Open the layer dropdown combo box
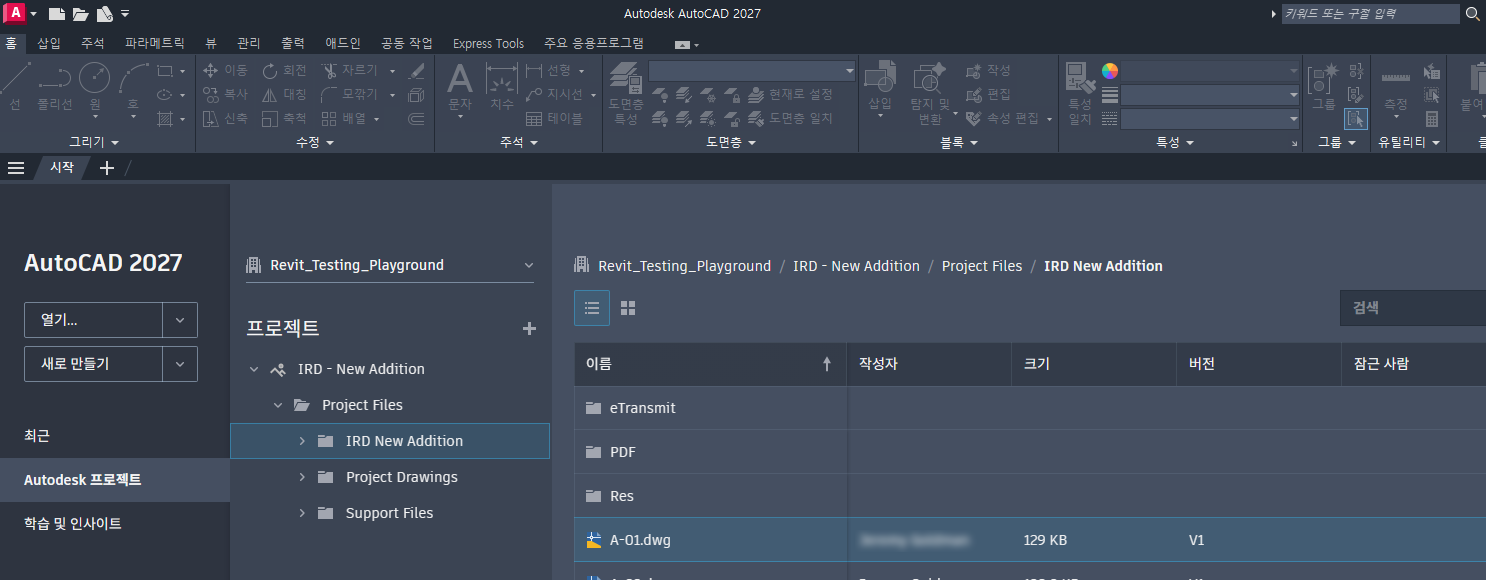 point(752,71)
